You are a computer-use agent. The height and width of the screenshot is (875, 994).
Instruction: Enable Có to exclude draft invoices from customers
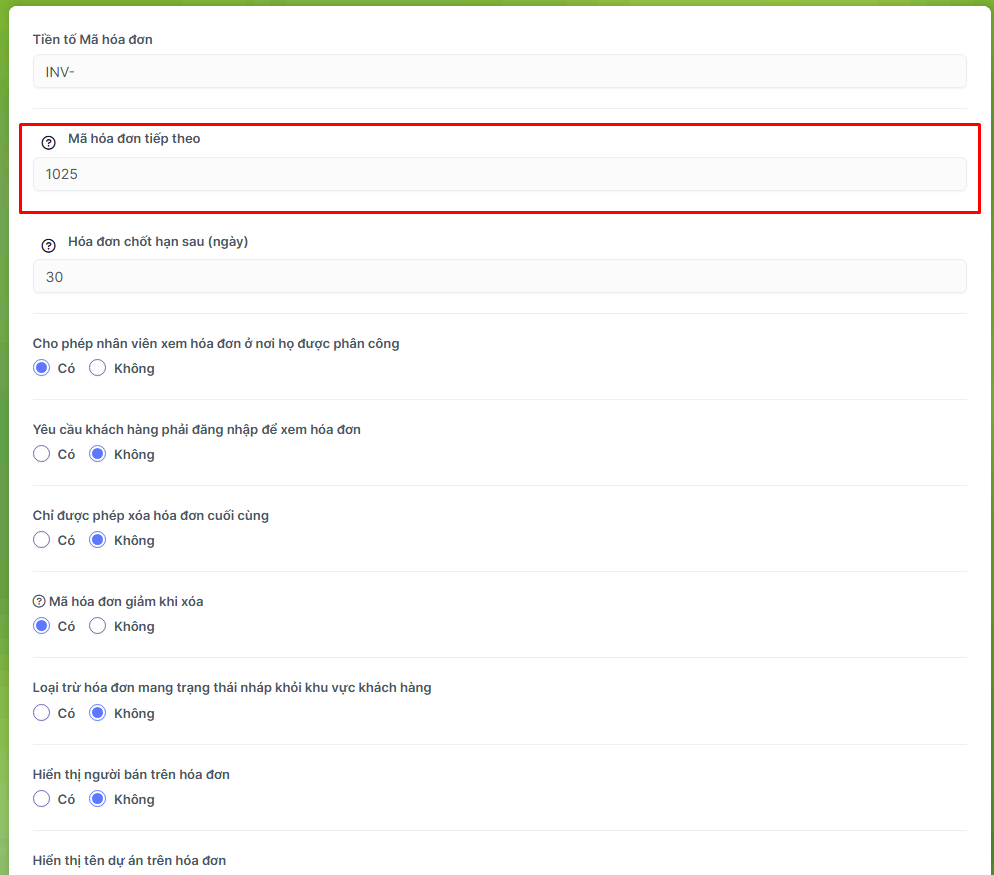(42, 713)
